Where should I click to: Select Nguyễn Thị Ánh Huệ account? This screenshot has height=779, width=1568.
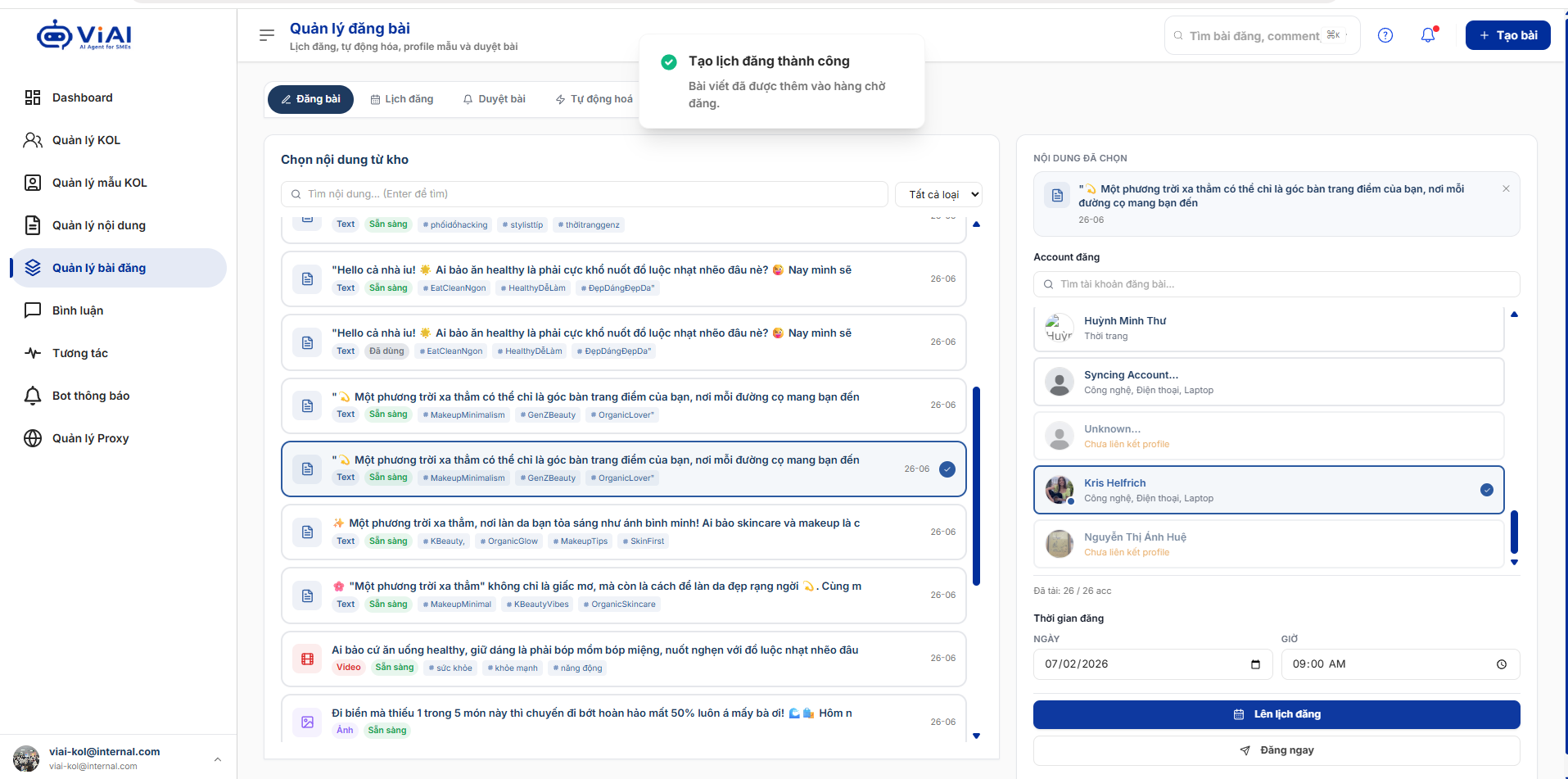[x=1269, y=544]
